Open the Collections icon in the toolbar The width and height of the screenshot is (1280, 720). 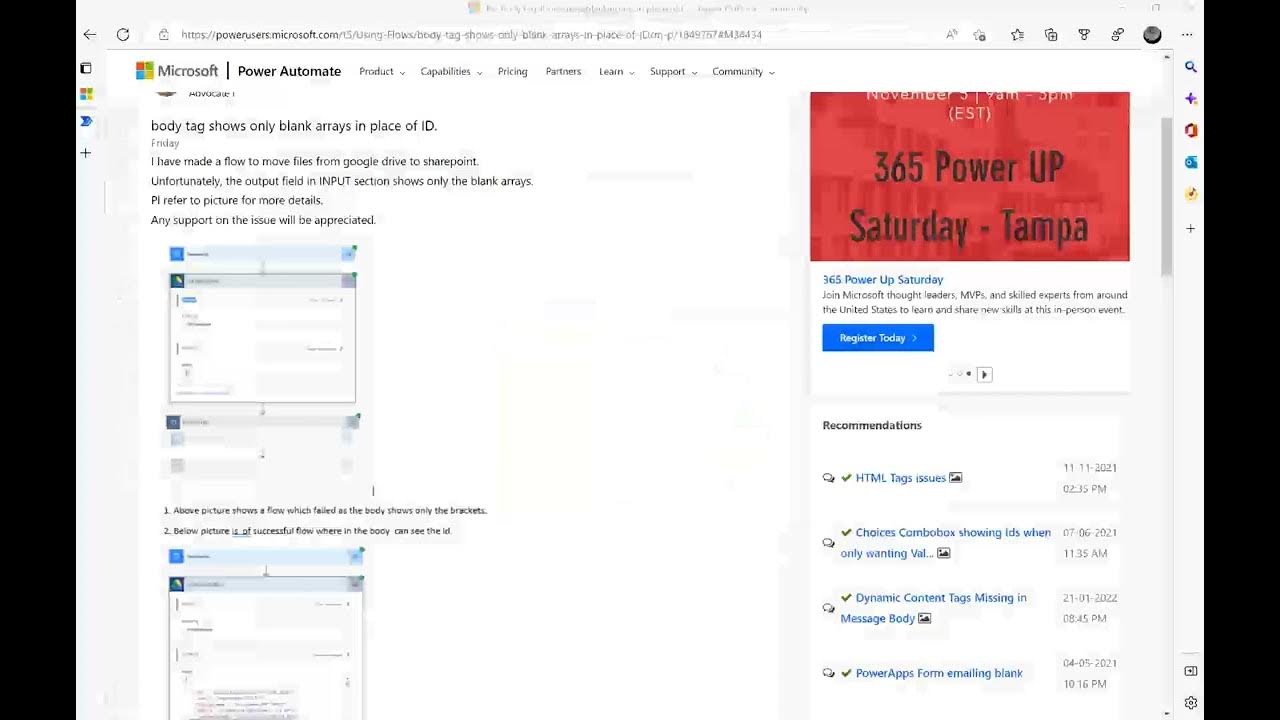(1051, 35)
